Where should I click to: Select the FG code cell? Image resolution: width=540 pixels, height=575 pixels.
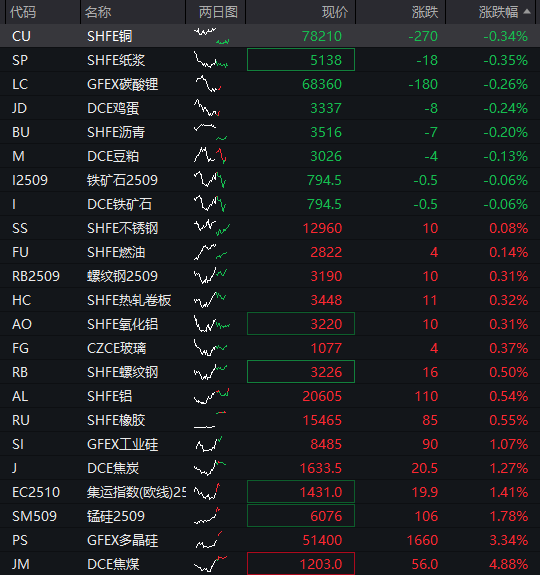pos(20,348)
